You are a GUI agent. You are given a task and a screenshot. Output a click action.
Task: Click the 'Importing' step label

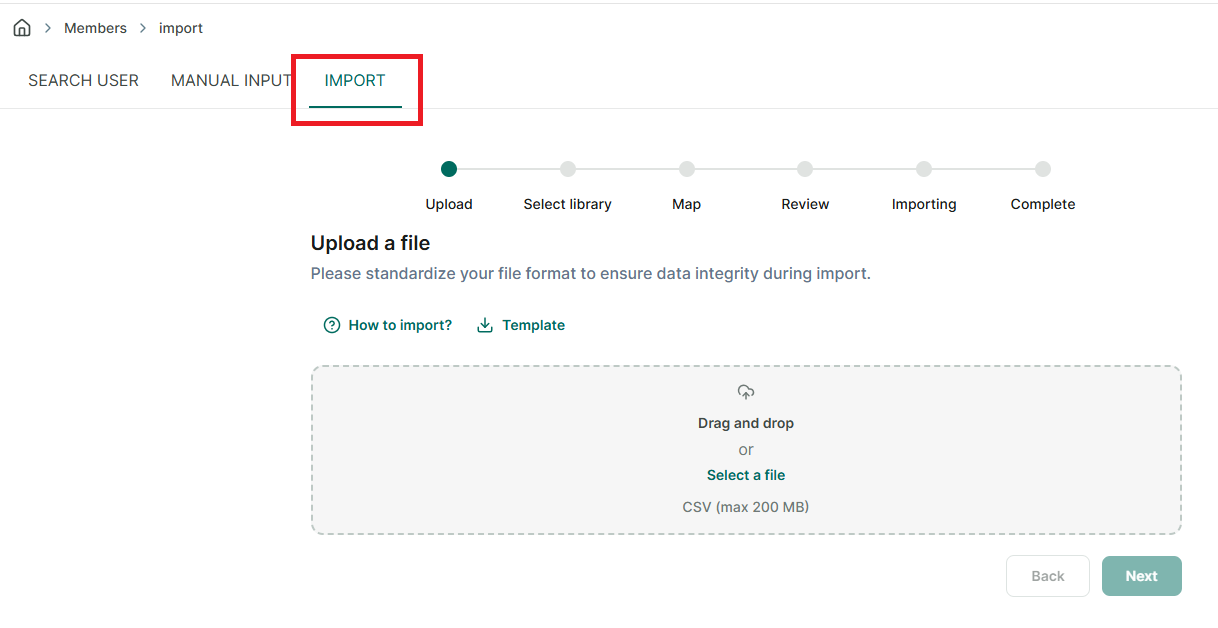(x=924, y=204)
